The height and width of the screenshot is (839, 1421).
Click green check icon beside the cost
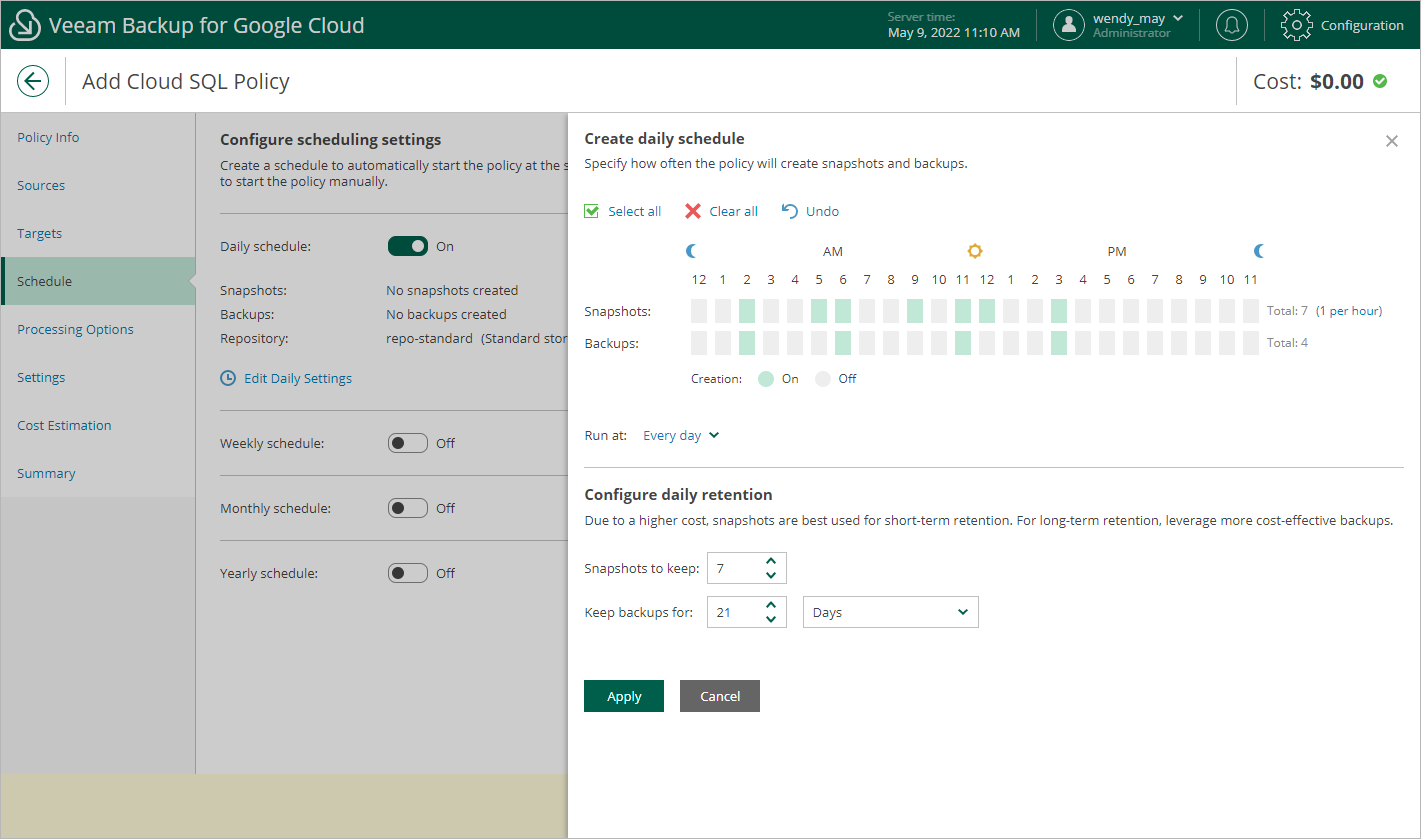point(1380,81)
